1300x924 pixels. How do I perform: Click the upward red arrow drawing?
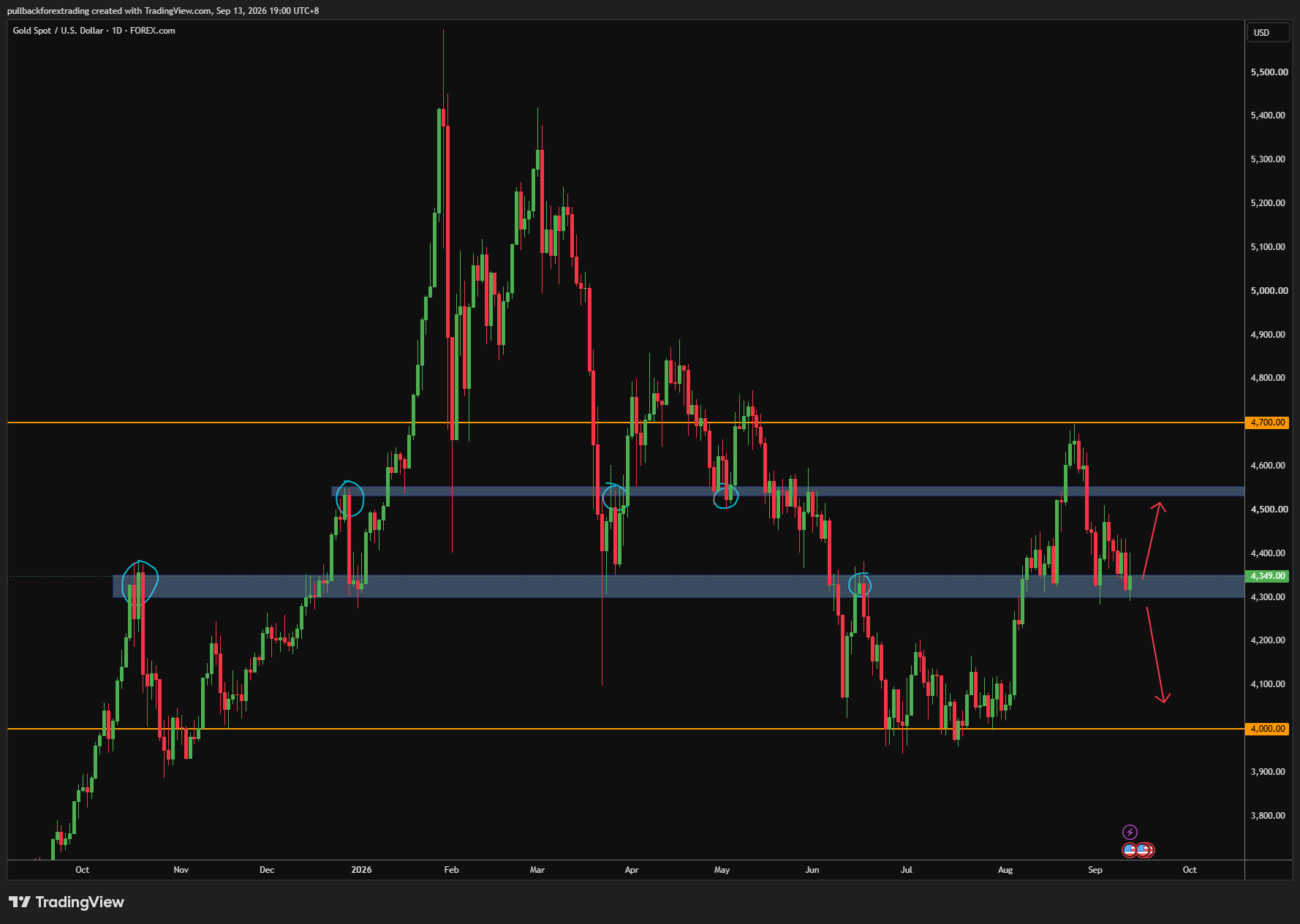pos(1154,539)
